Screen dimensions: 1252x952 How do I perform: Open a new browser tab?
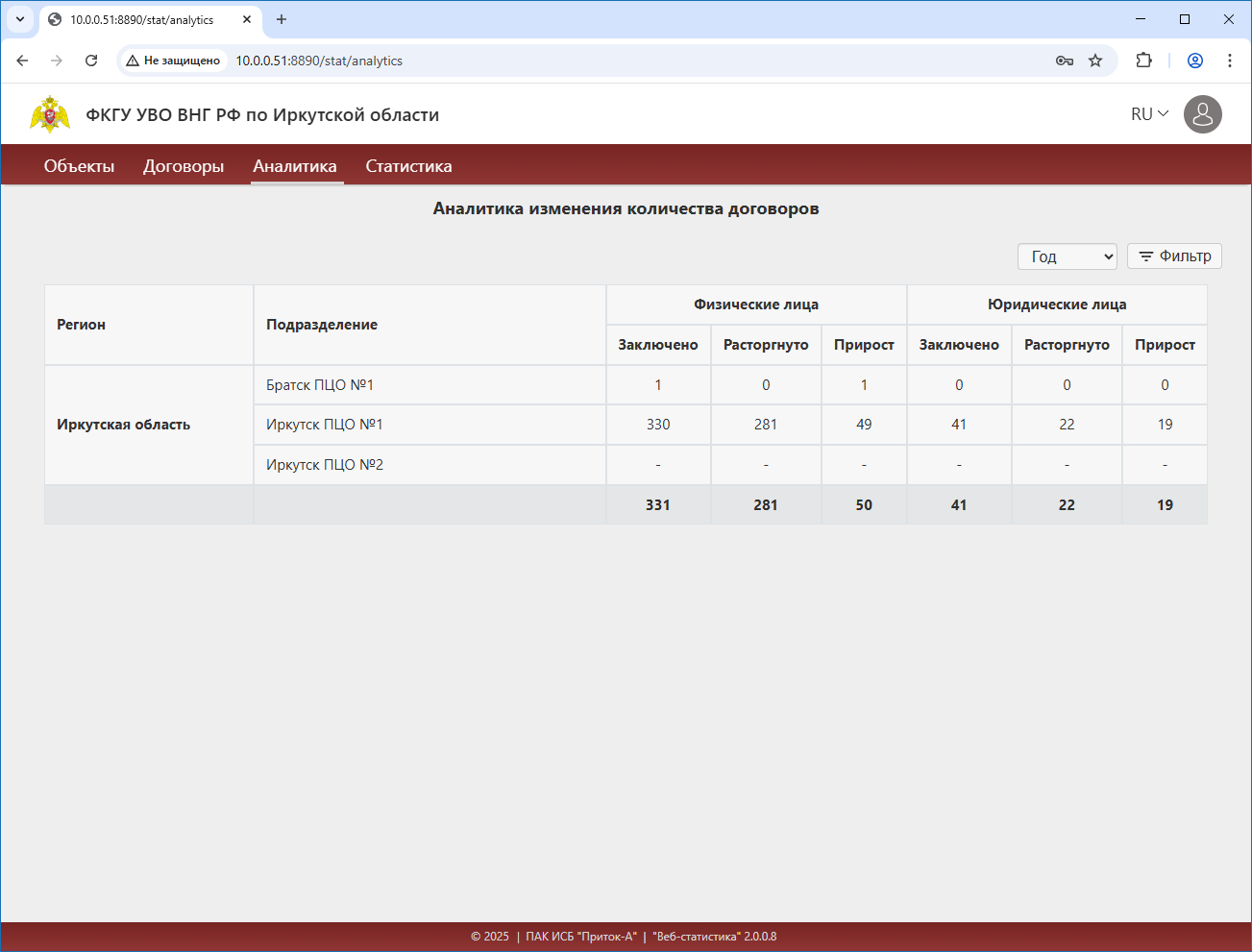click(x=282, y=19)
